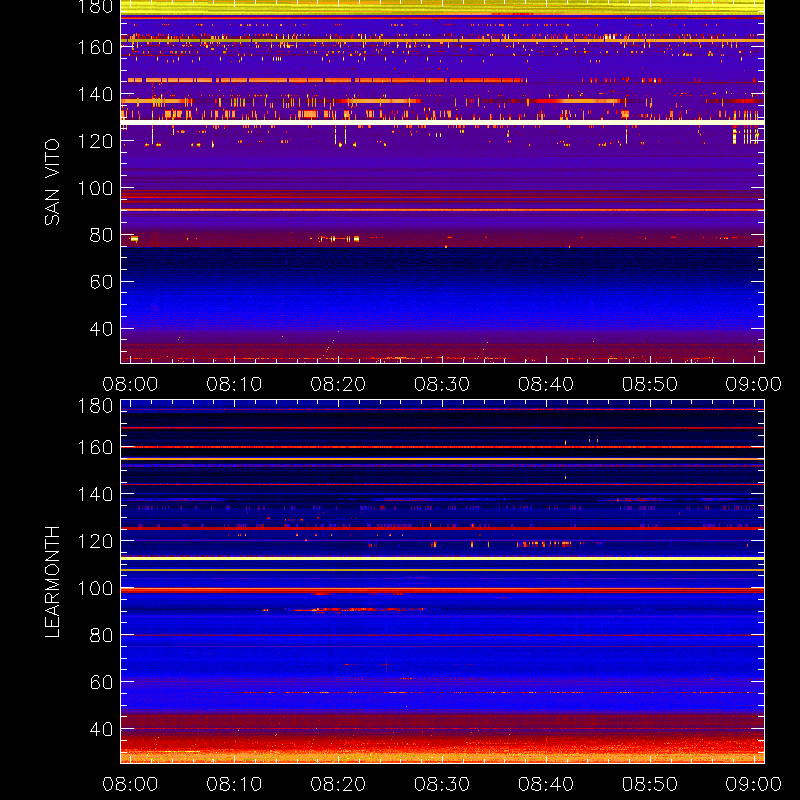Viewport: 800px width, 800px height.
Task: Click the 08:00 time label below Learmonth plot
Action: 130,784
